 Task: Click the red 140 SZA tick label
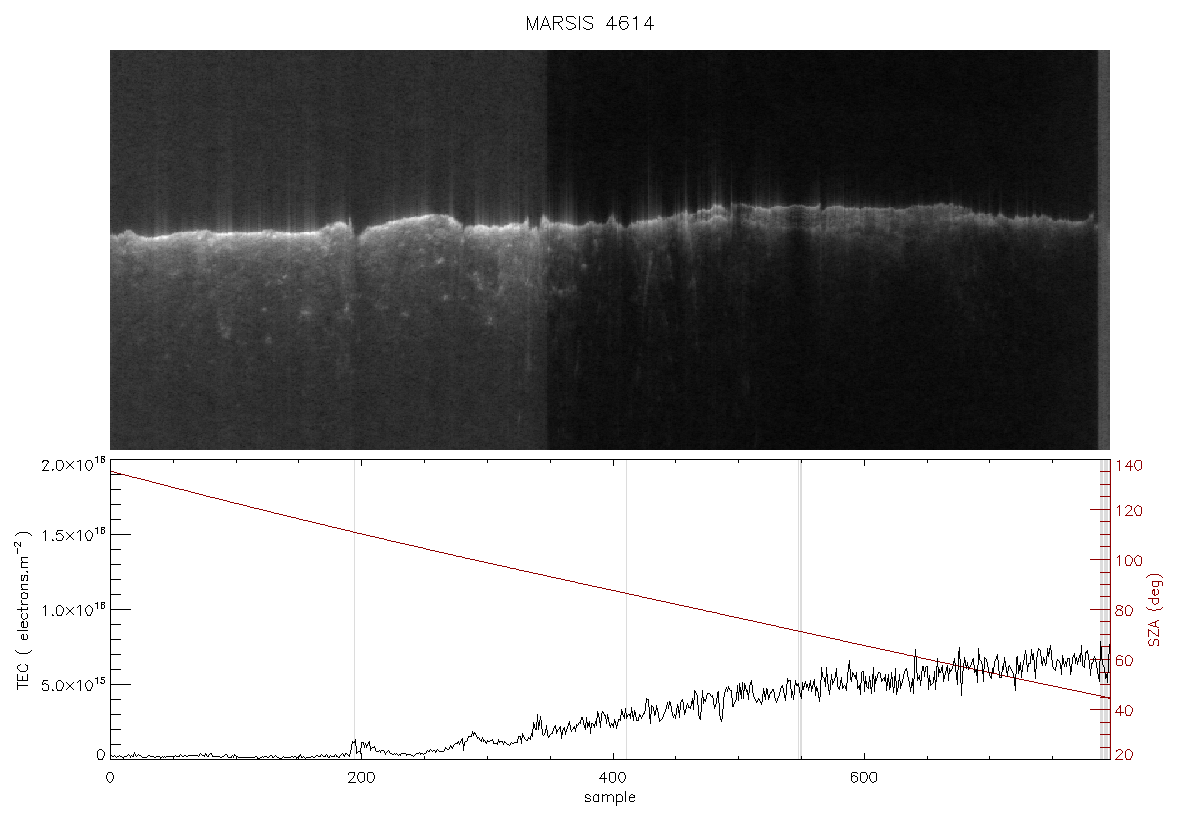coord(1129,466)
